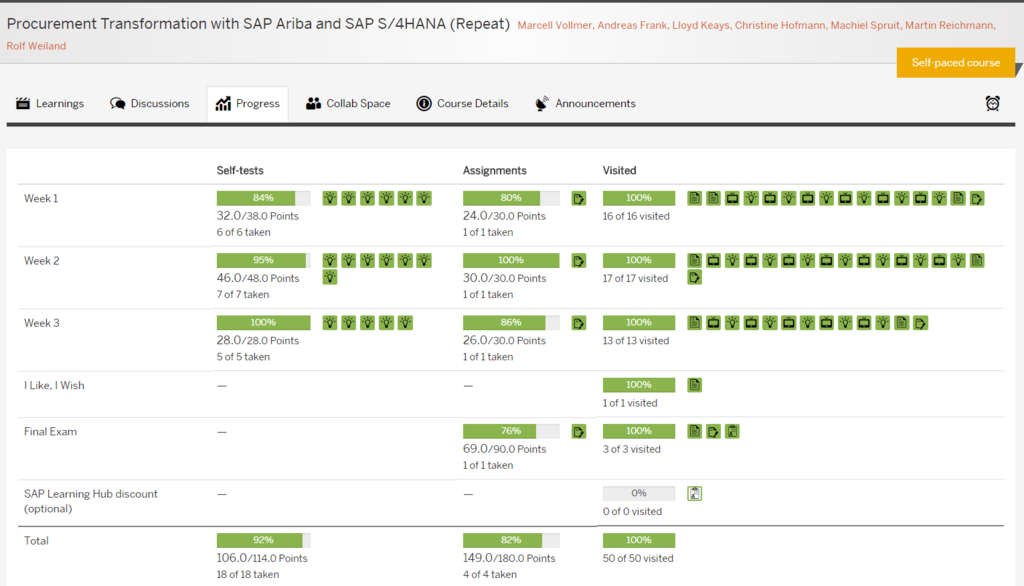Screen dimensions: 1024x586
Task: Open the Week 3 assignment icon
Action: pos(579,323)
